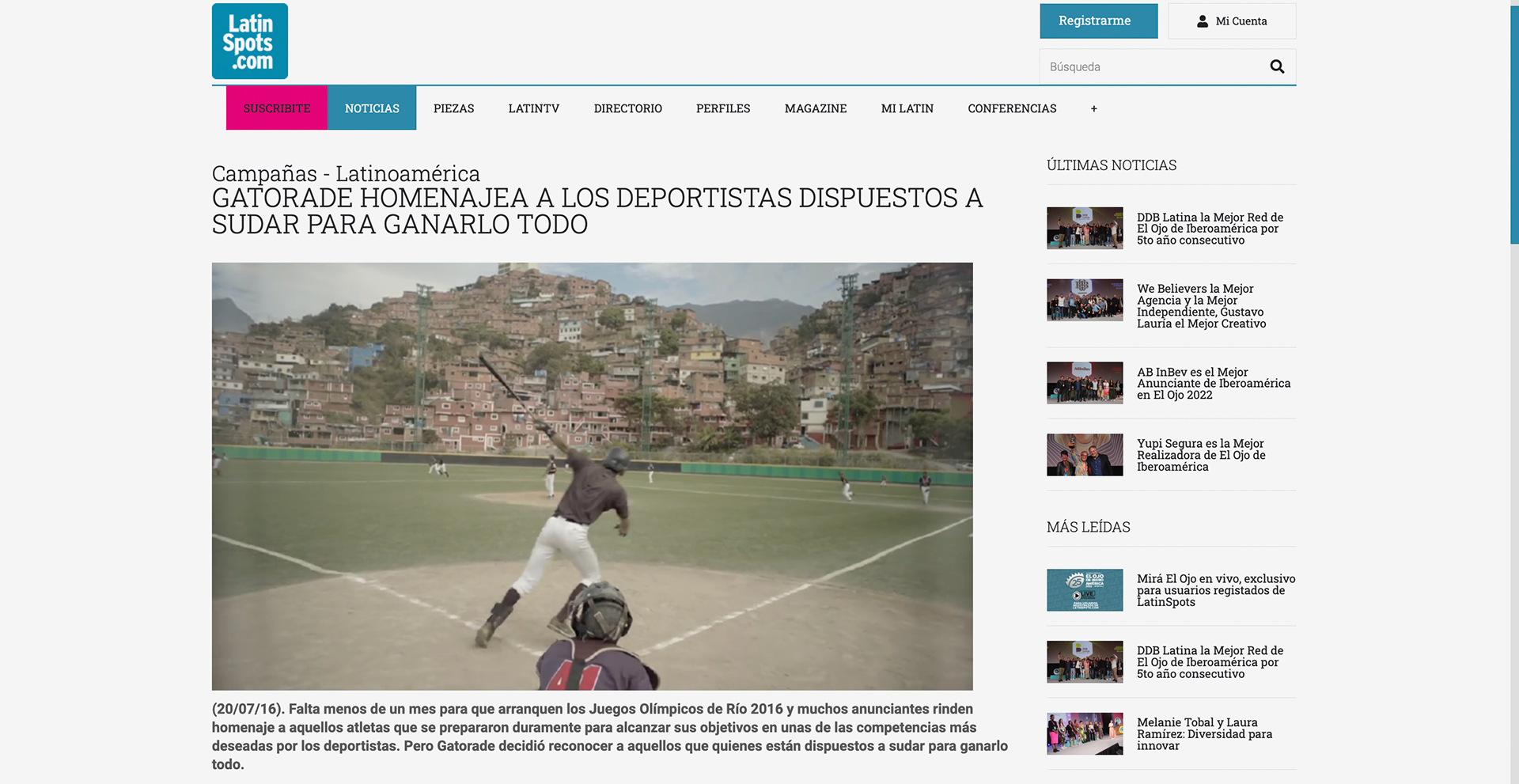Open thumbnail for DDB Latina in Últimas Noticias
Viewport: 1519px width, 784px height.
click(x=1085, y=228)
